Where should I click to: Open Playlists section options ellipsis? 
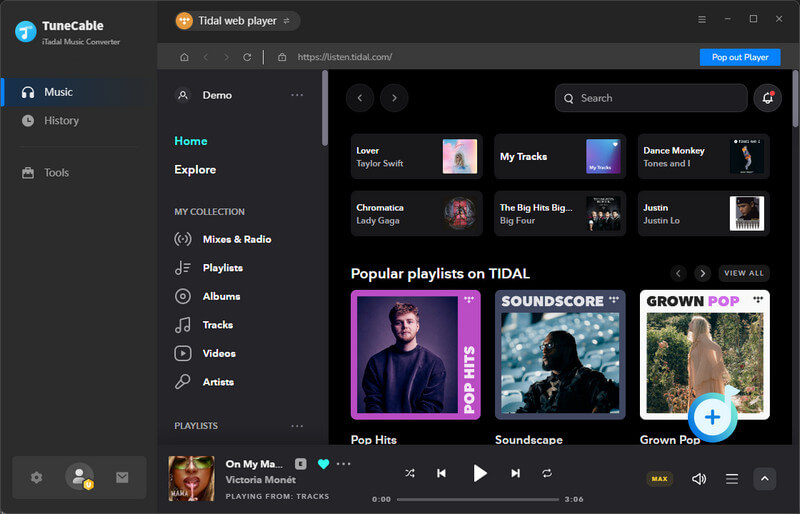[297, 426]
